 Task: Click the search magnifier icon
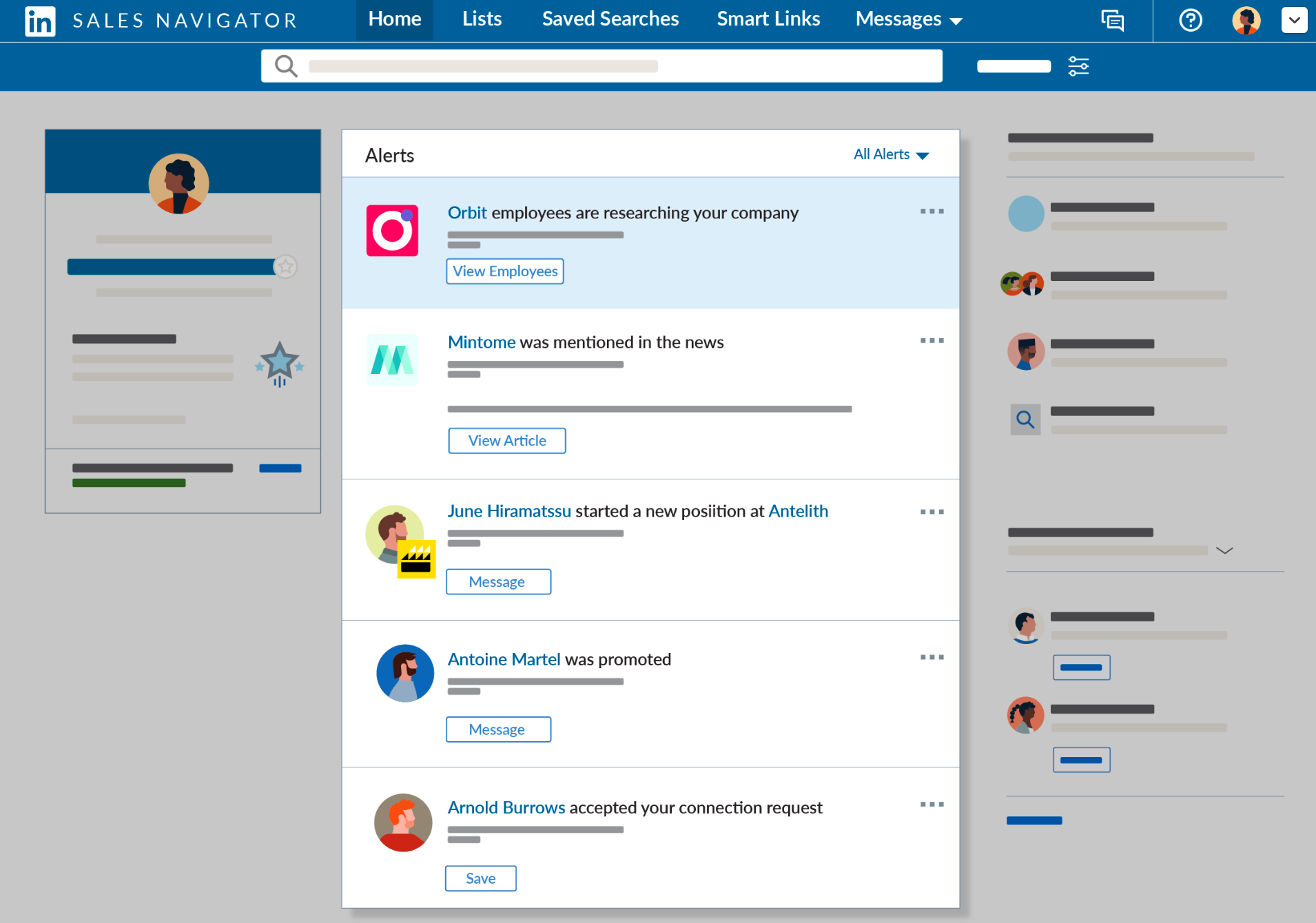pos(286,66)
